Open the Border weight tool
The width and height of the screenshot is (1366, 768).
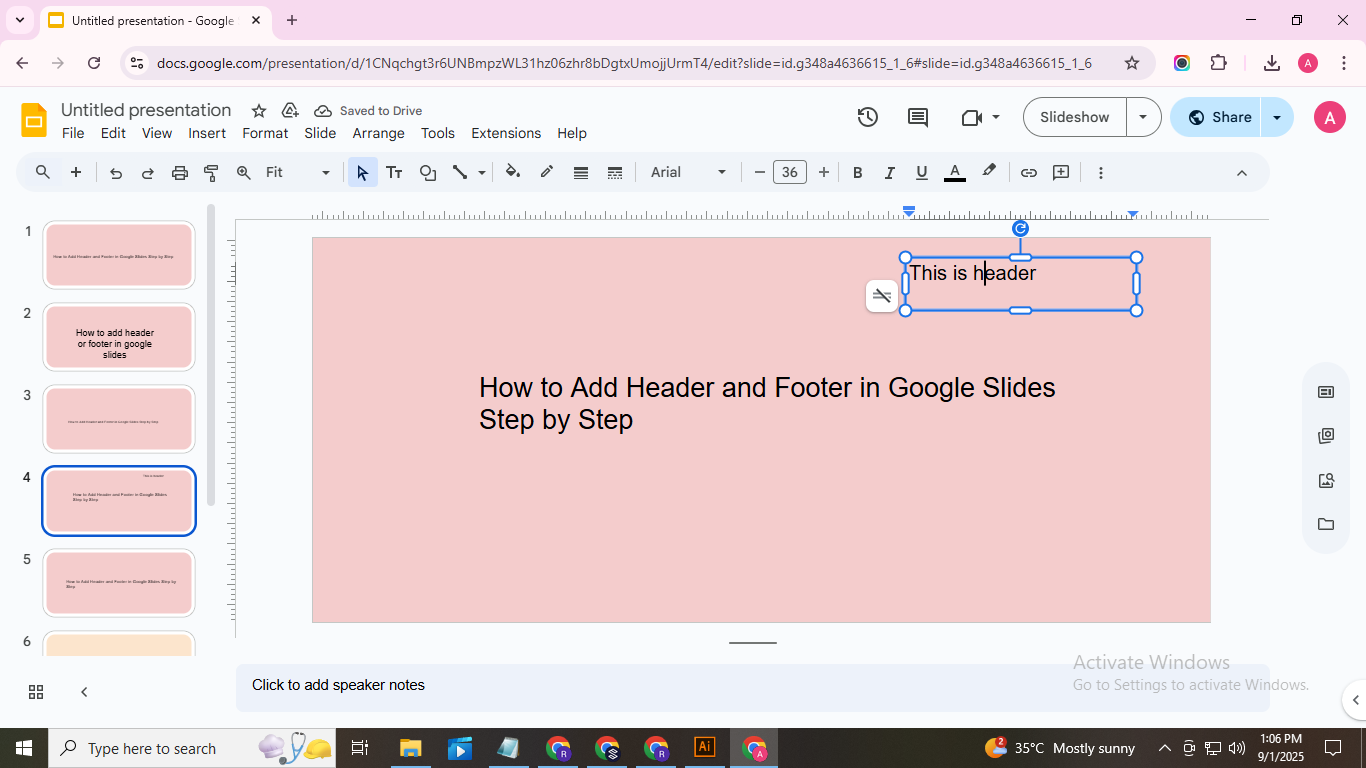pos(581,173)
